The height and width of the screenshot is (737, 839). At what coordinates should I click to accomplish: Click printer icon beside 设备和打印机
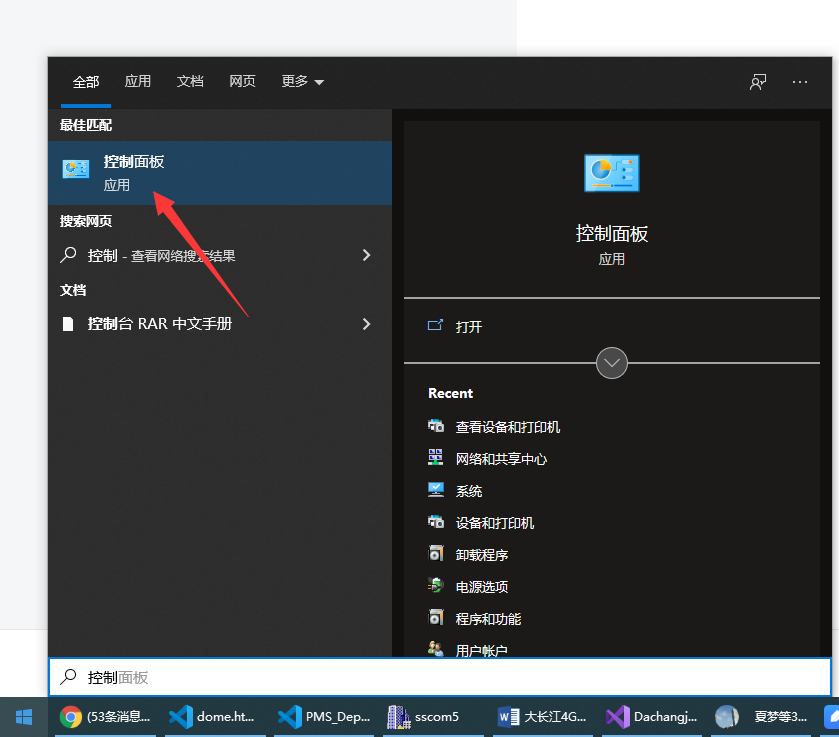click(436, 521)
